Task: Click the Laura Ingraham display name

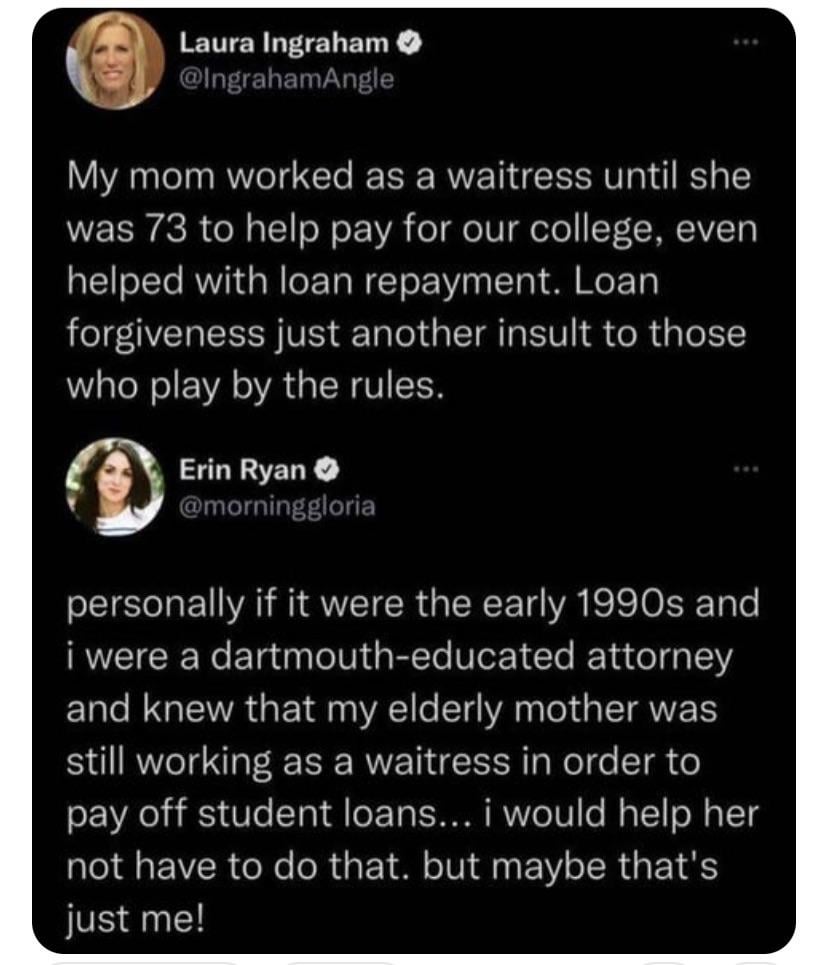Action: click(286, 44)
